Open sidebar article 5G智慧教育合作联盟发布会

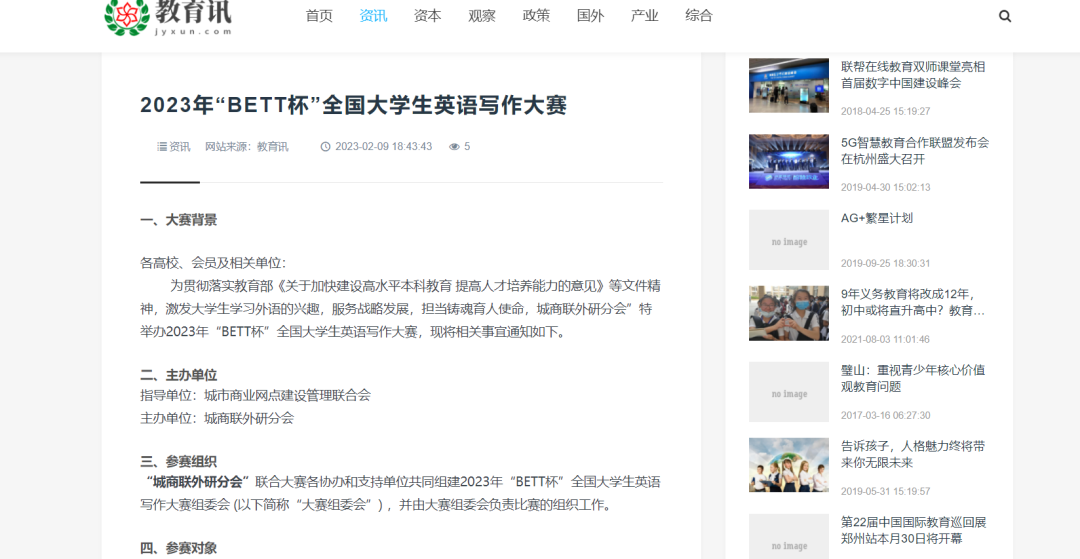[915, 151]
